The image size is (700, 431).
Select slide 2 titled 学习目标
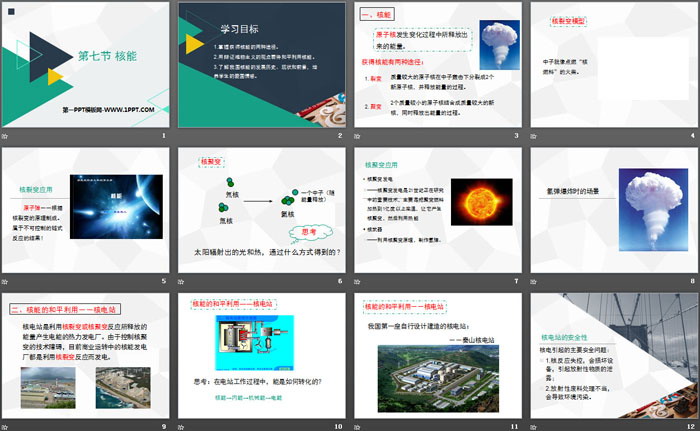coord(262,65)
